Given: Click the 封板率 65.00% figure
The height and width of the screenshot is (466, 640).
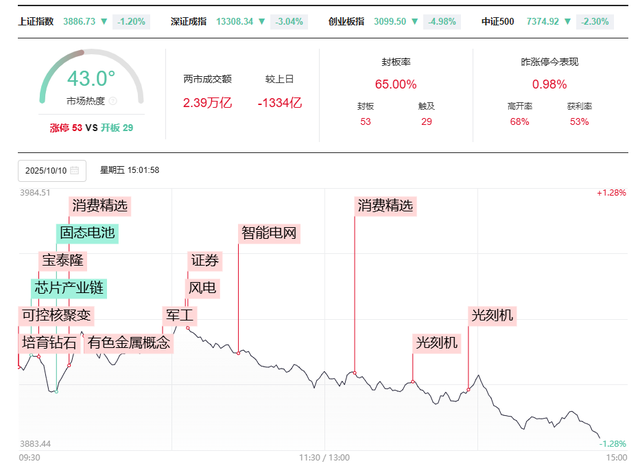Looking at the screenshot, I should 399,84.
